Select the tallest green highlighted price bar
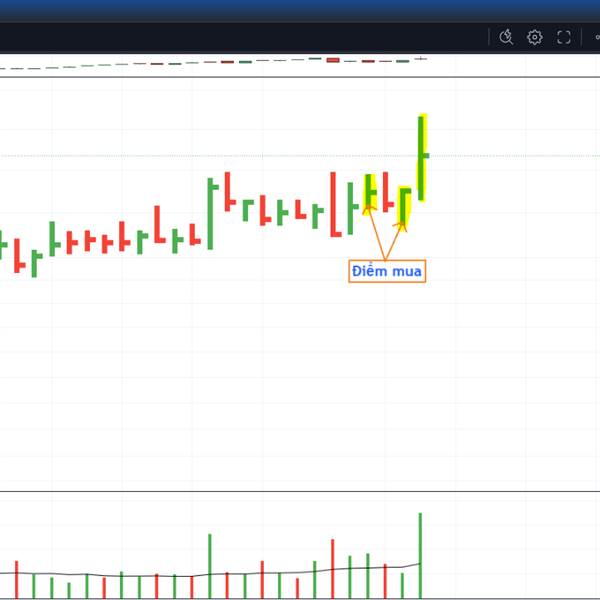The width and height of the screenshot is (600, 600). (x=422, y=158)
